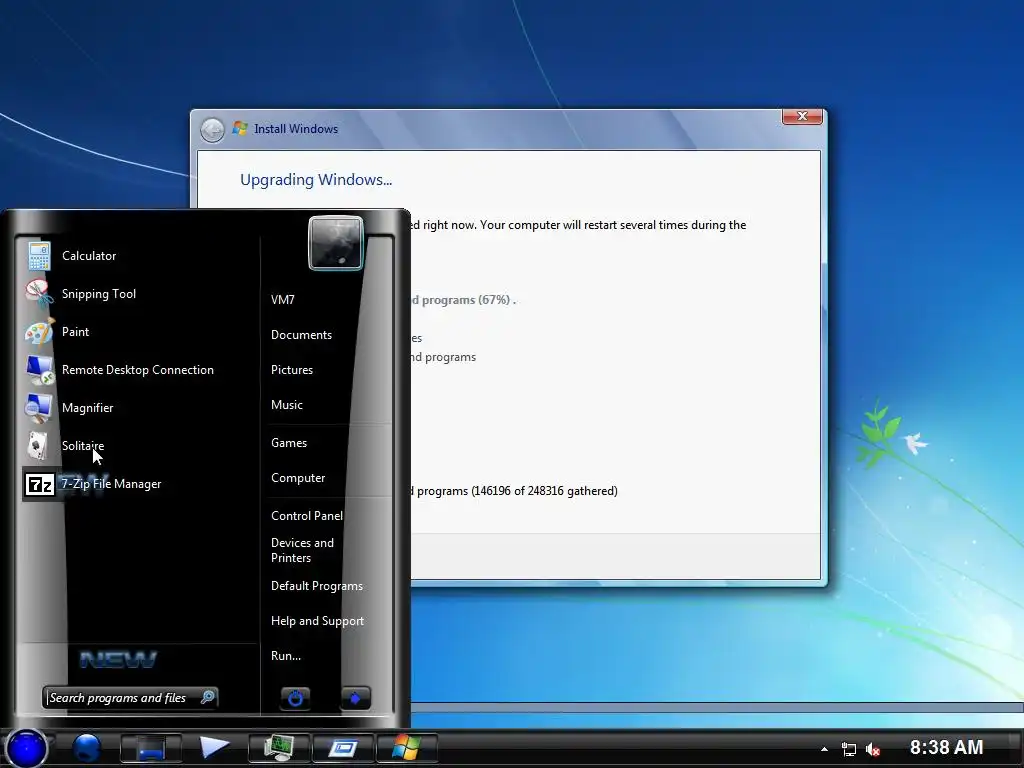Click the blue Start orb

pos(27,748)
